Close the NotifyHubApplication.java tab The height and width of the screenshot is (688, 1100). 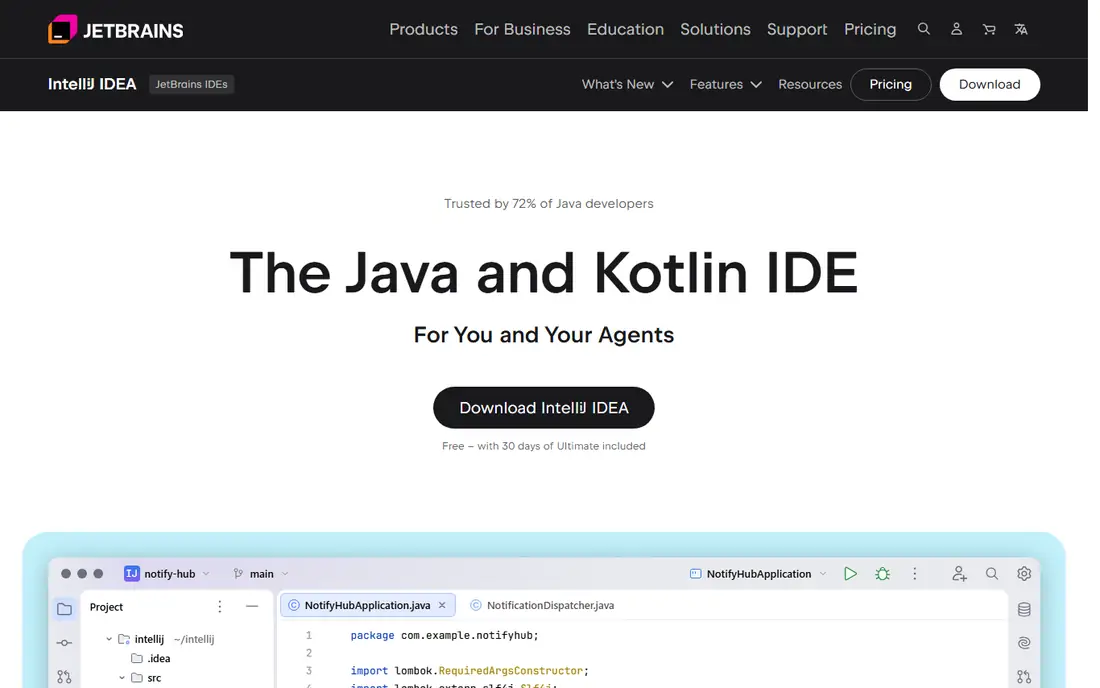442,605
